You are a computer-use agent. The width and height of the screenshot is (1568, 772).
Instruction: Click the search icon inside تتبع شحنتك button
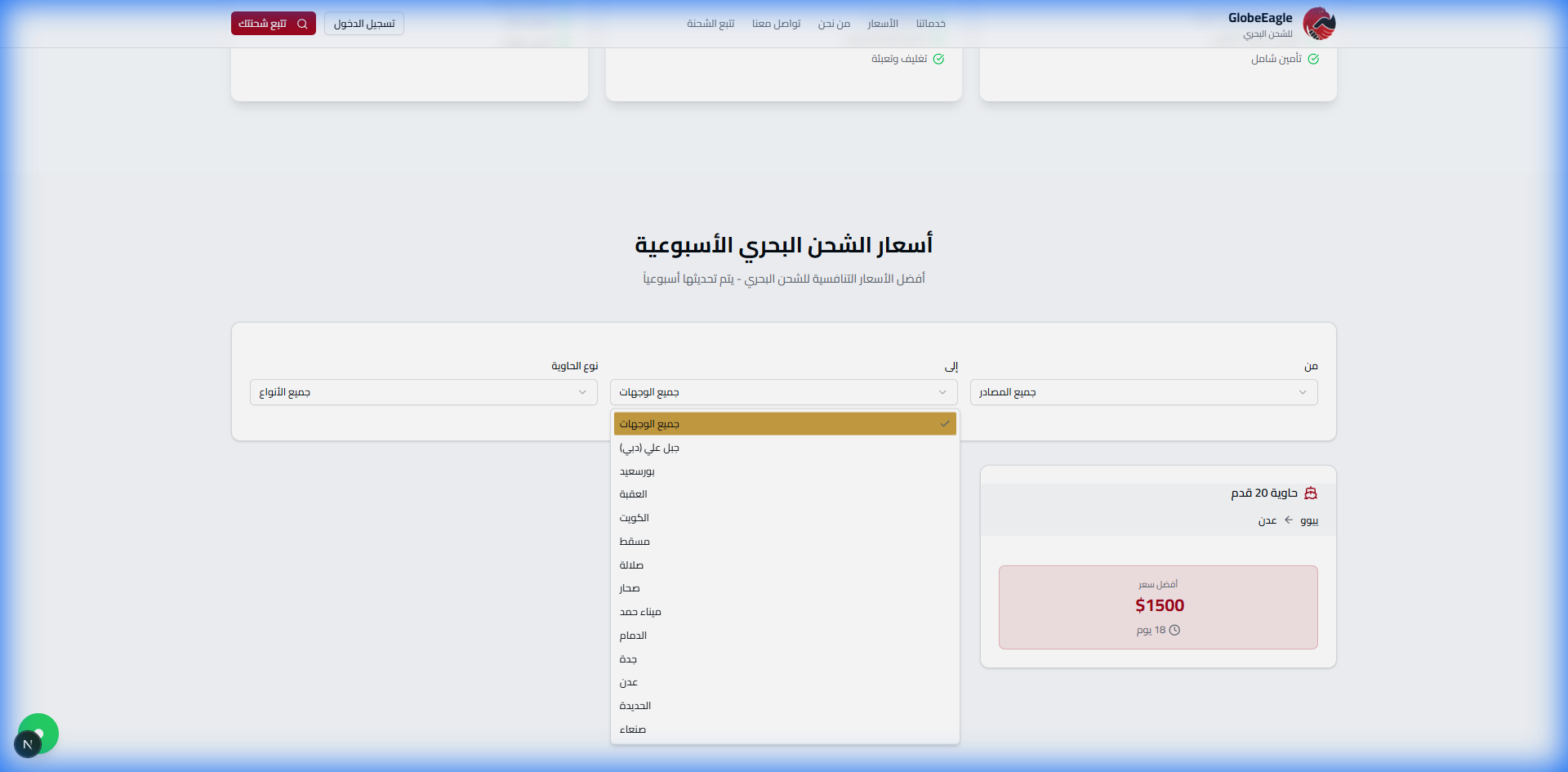click(x=303, y=24)
